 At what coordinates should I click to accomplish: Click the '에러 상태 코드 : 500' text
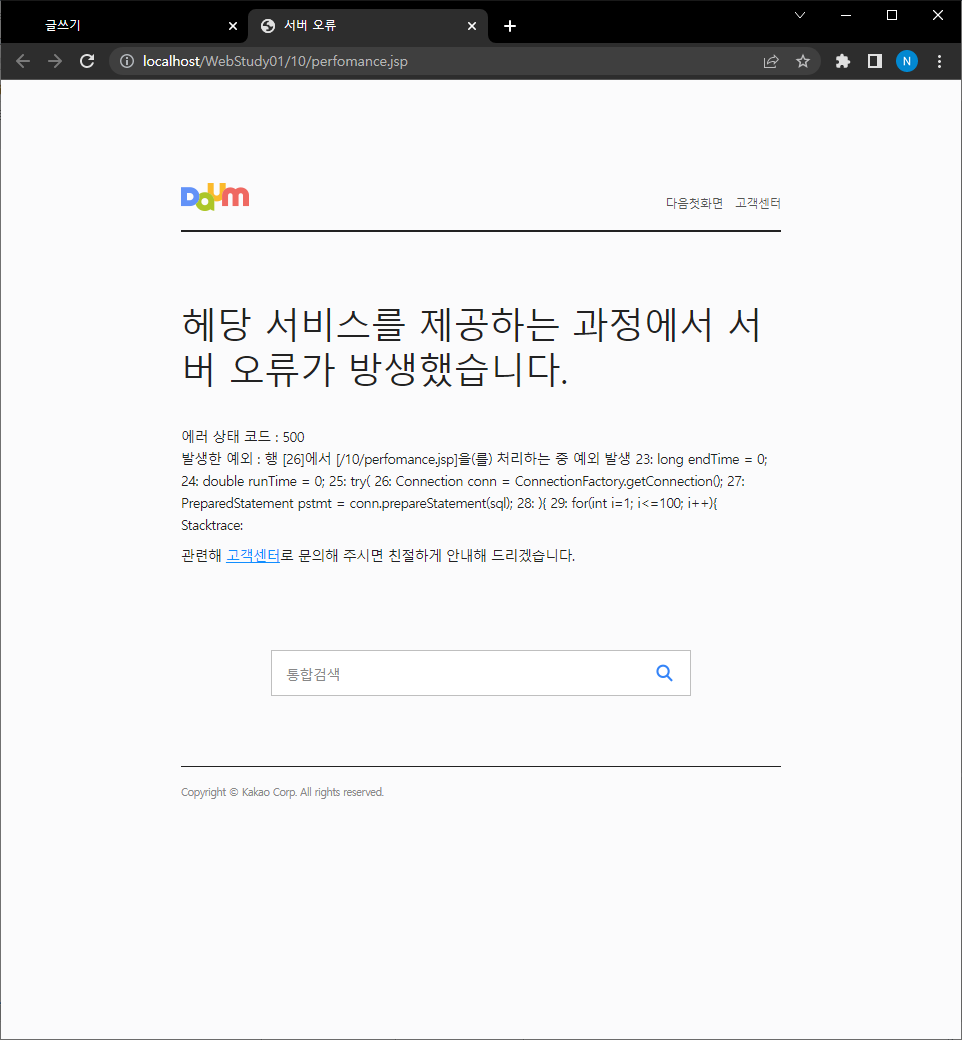[x=243, y=436]
